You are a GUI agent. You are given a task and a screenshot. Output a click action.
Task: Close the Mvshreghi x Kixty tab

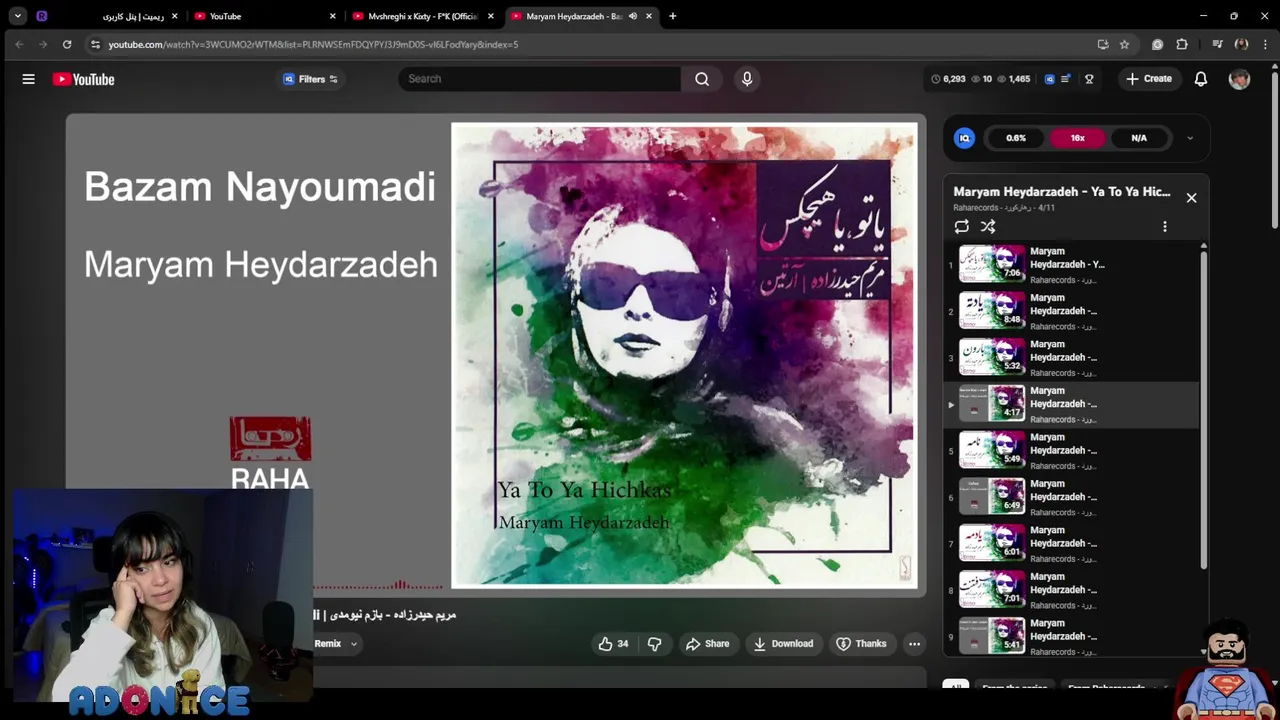pyautogui.click(x=491, y=16)
